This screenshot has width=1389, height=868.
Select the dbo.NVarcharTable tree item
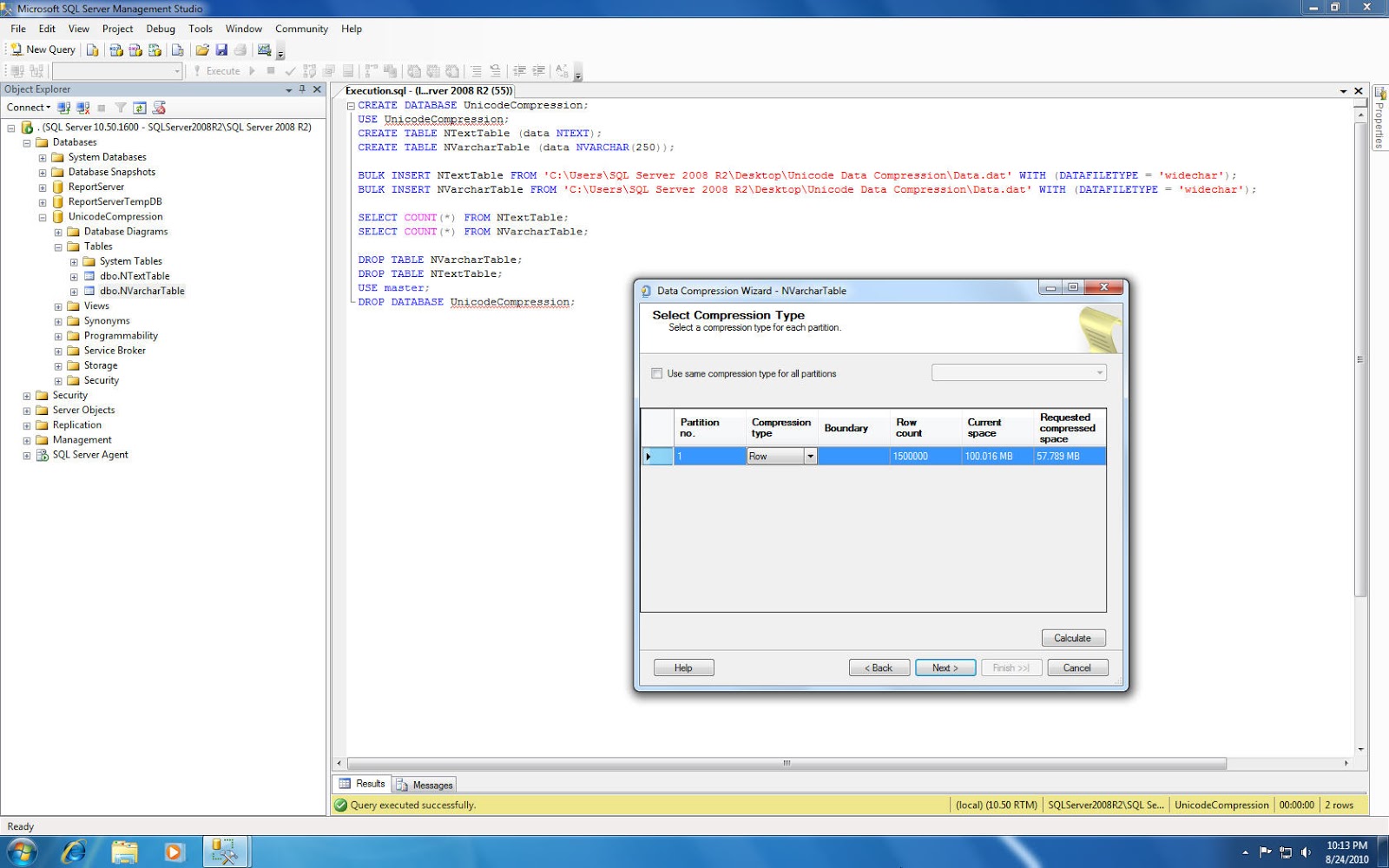click(x=142, y=292)
